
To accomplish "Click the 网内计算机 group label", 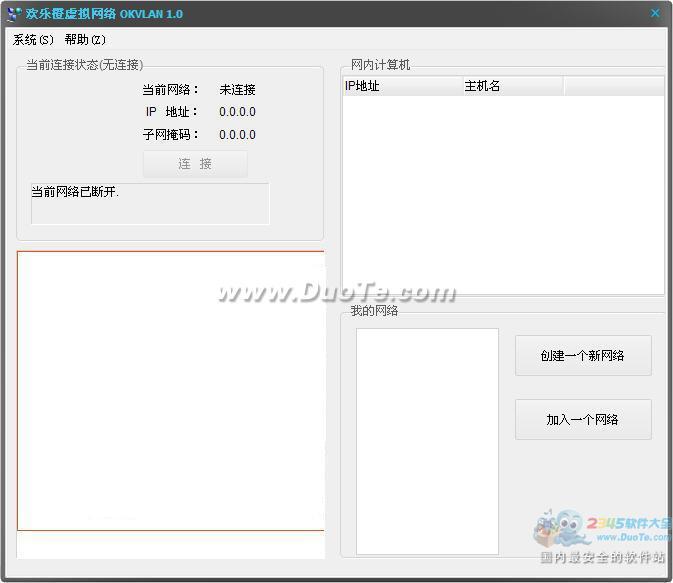I will (380, 65).
